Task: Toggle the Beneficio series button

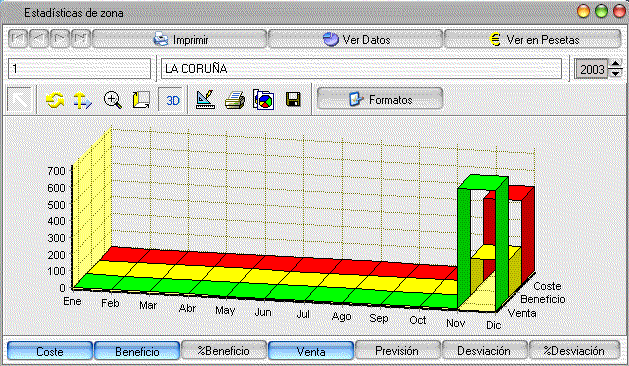Action: tap(137, 351)
